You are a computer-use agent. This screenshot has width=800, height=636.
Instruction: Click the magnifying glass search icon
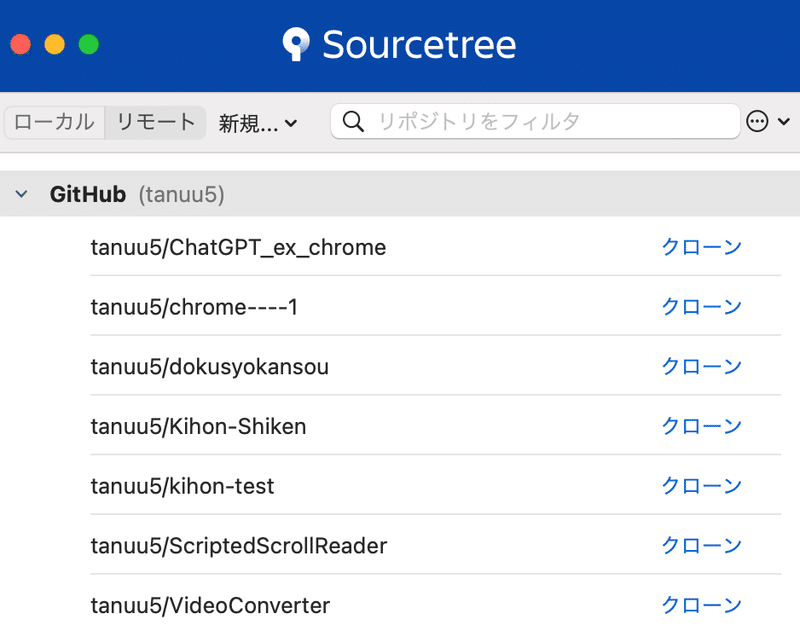[353, 122]
